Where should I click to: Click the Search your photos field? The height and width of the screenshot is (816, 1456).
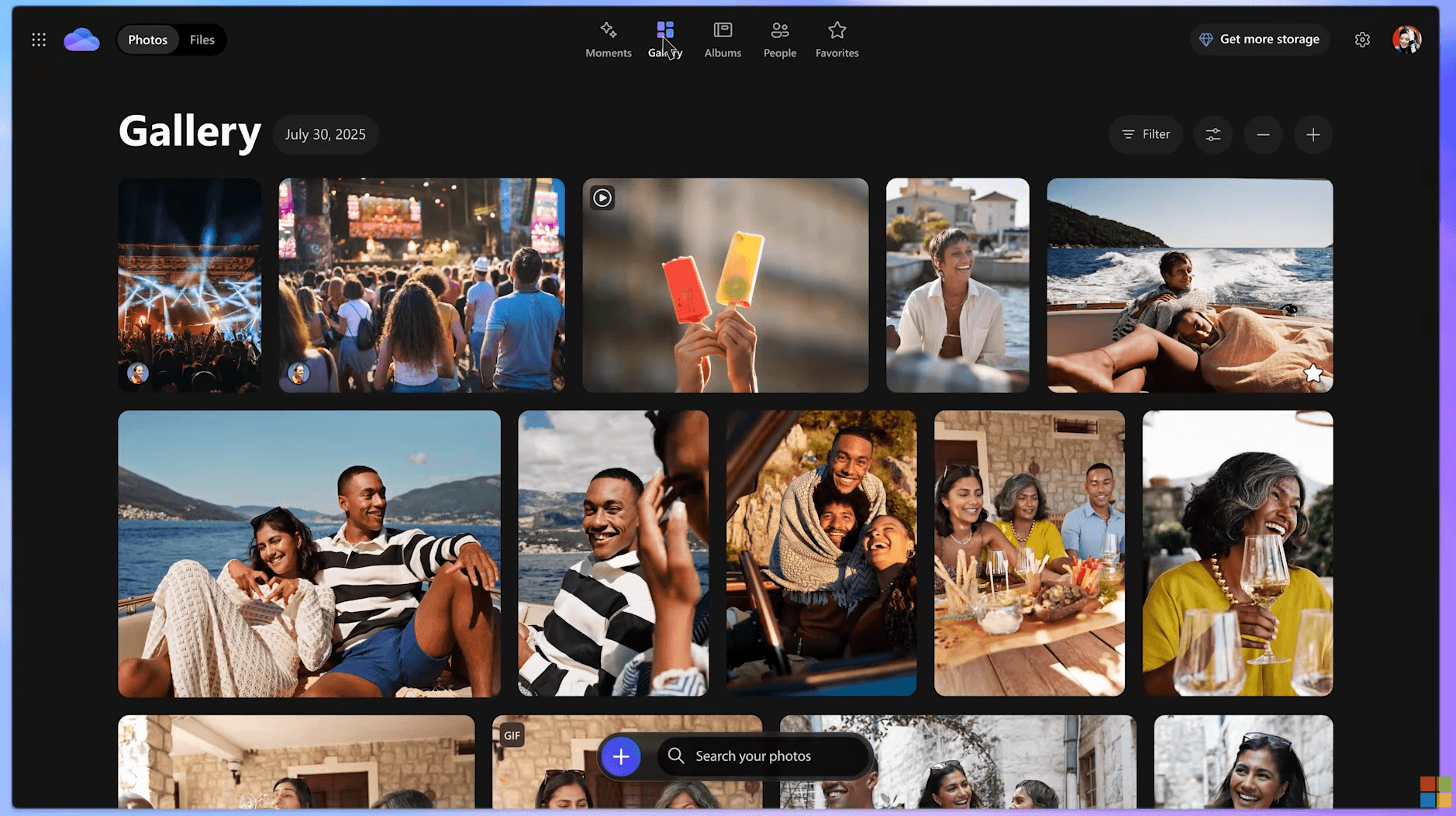764,756
